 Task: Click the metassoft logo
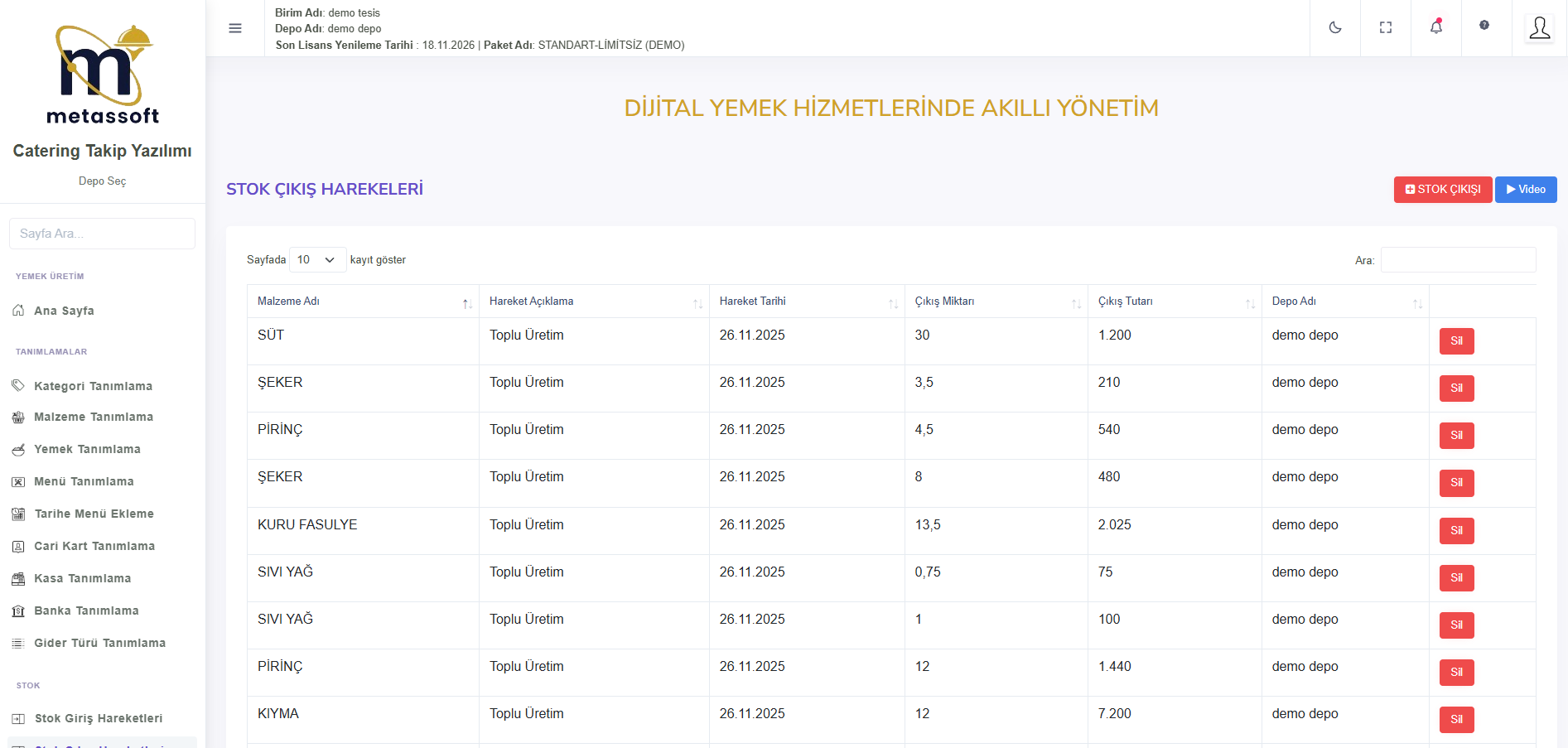[x=103, y=75]
